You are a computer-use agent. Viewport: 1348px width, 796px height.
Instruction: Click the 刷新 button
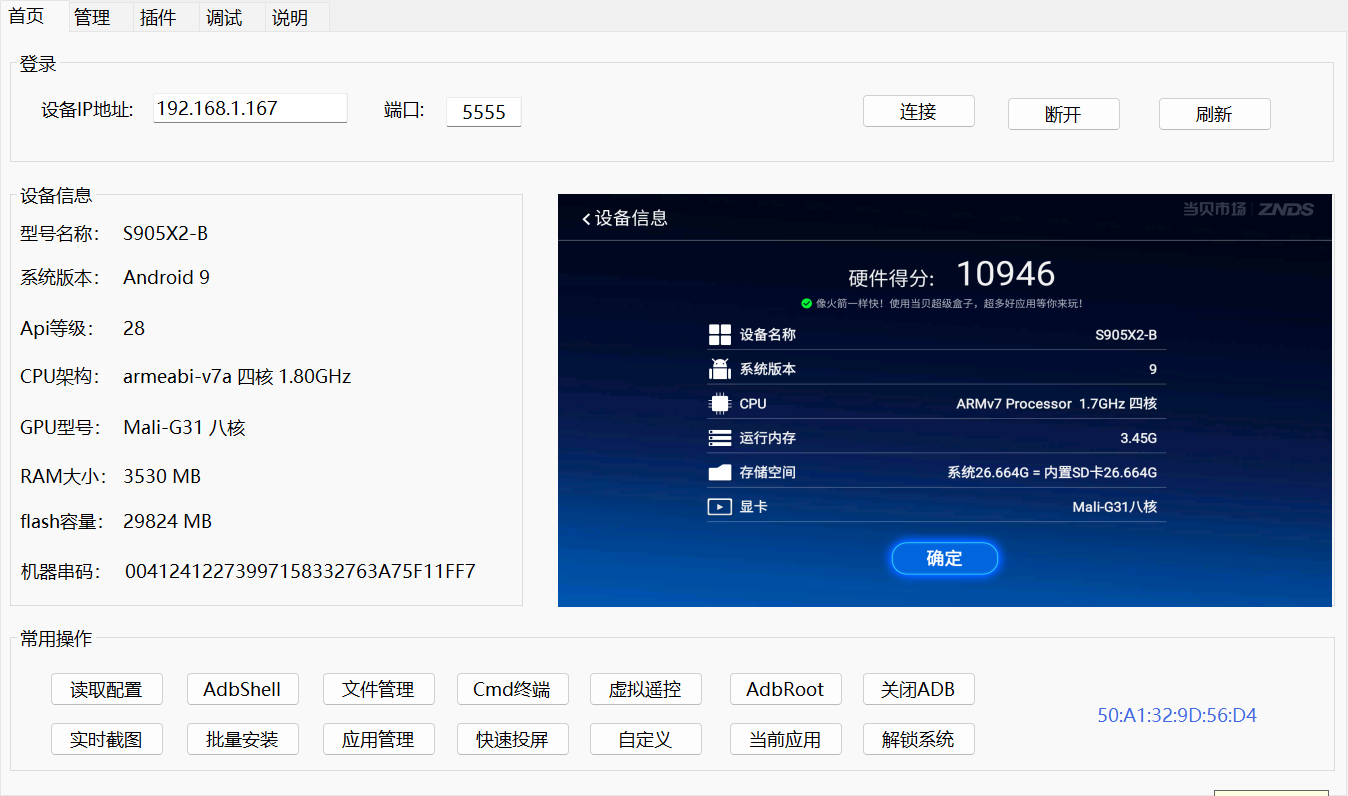click(1214, 114)
